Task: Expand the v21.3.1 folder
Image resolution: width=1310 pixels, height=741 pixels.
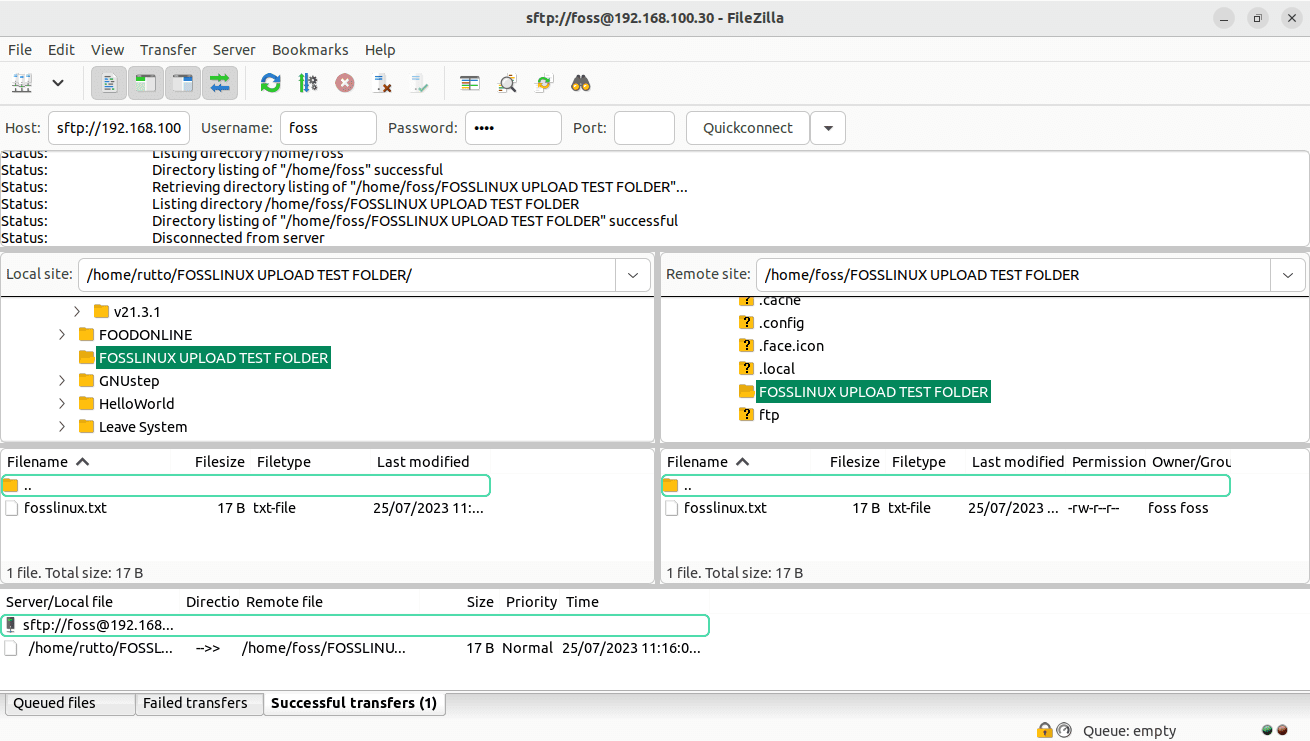Action: pos(77,312)
